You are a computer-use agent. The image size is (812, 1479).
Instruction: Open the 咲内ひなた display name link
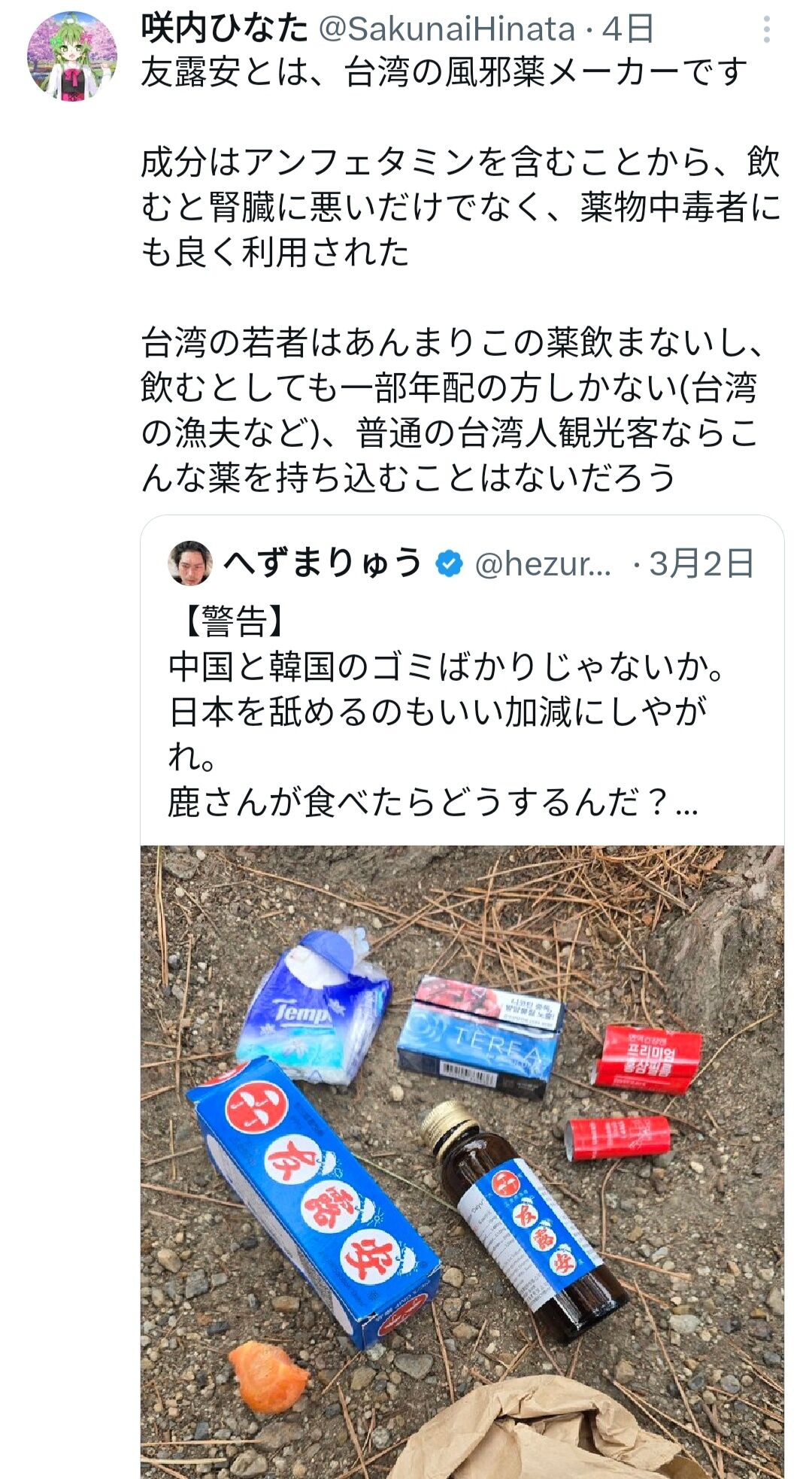(224, 29)
